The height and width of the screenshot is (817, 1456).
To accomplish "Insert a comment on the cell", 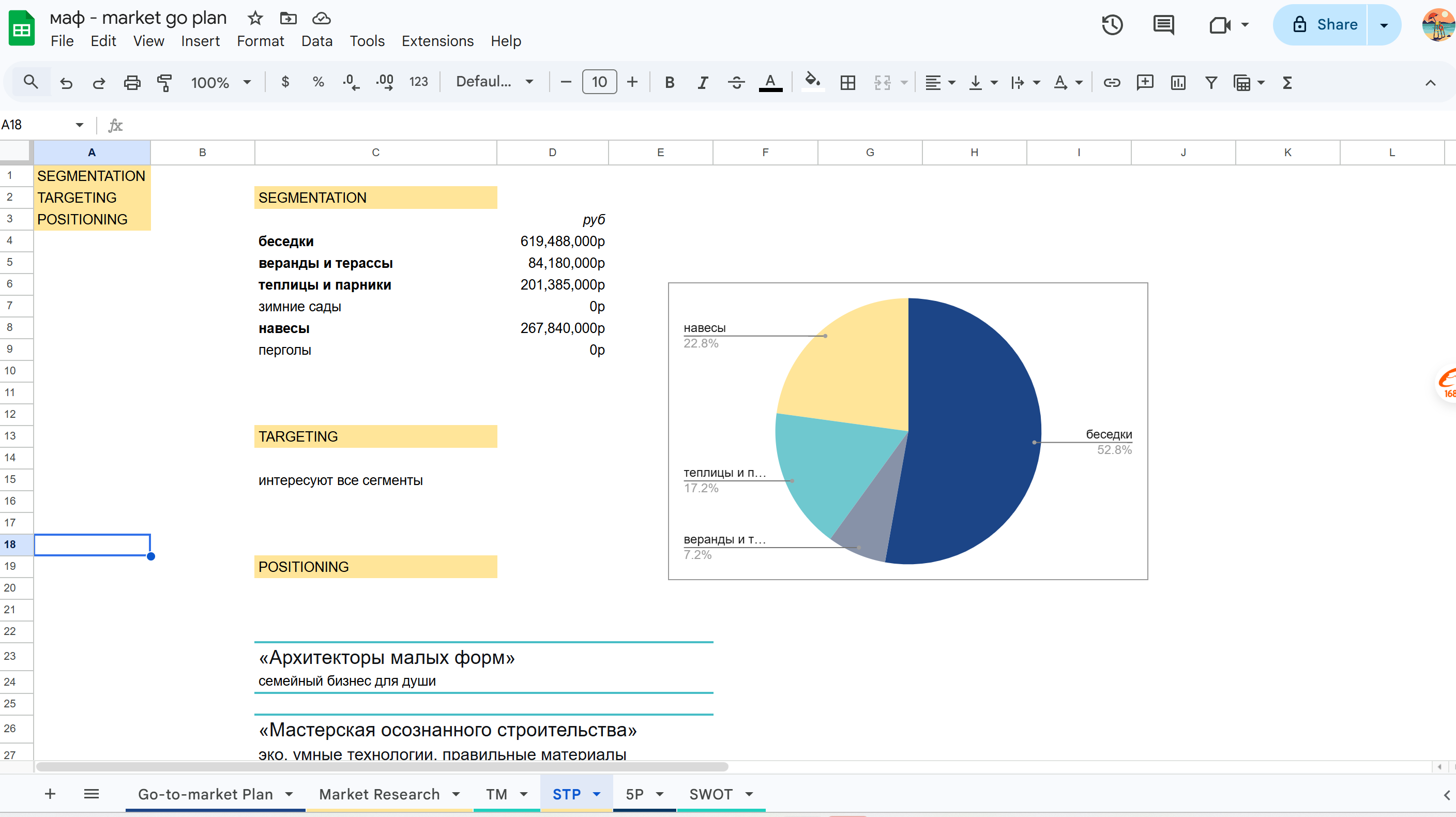I will 1145,83.
